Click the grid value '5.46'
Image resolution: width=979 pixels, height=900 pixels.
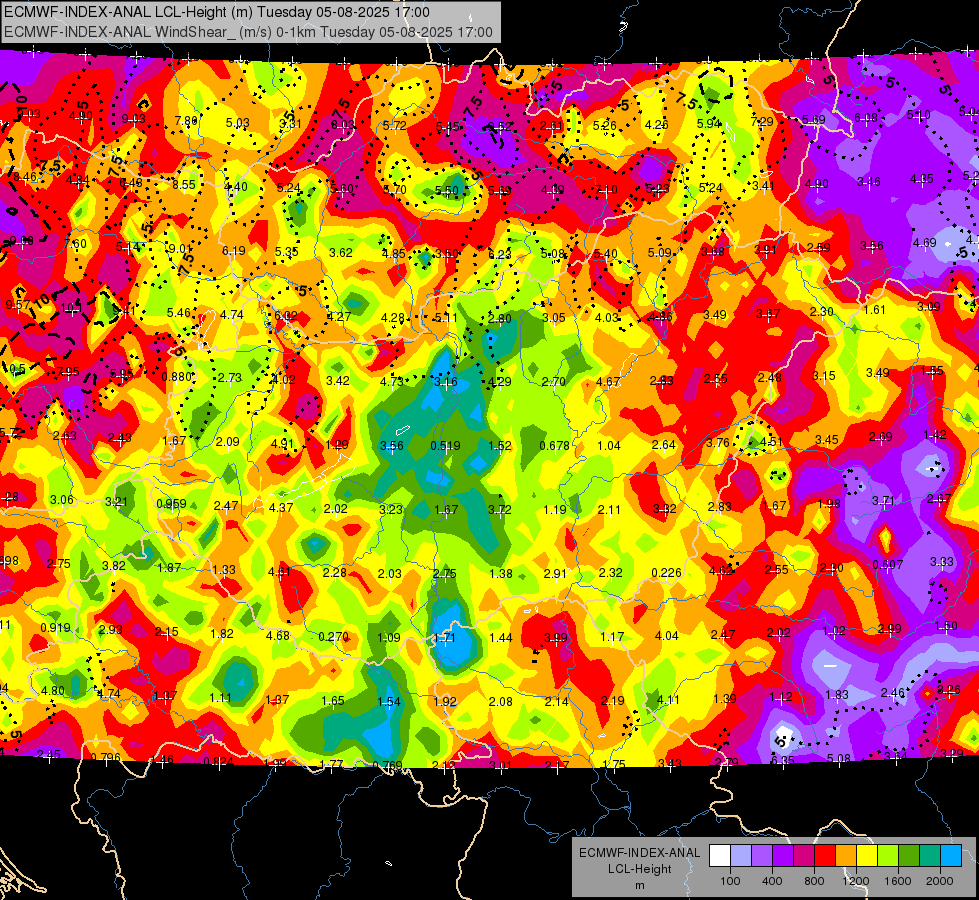click(179, 313)
